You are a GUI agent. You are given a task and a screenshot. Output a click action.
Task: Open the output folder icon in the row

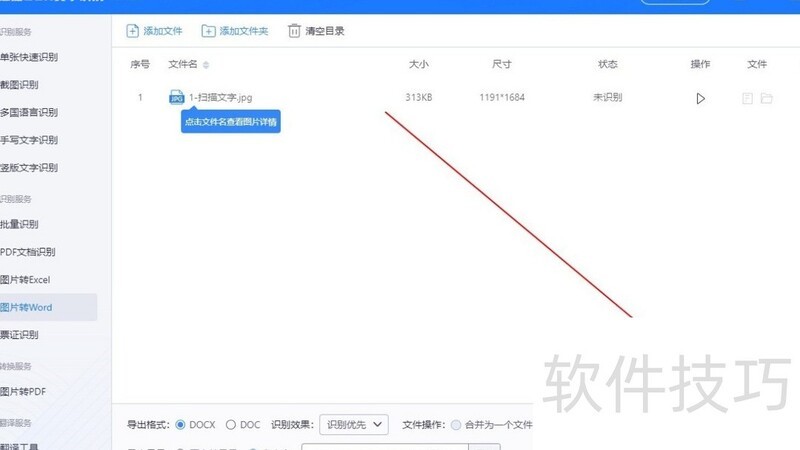[767, 98]
